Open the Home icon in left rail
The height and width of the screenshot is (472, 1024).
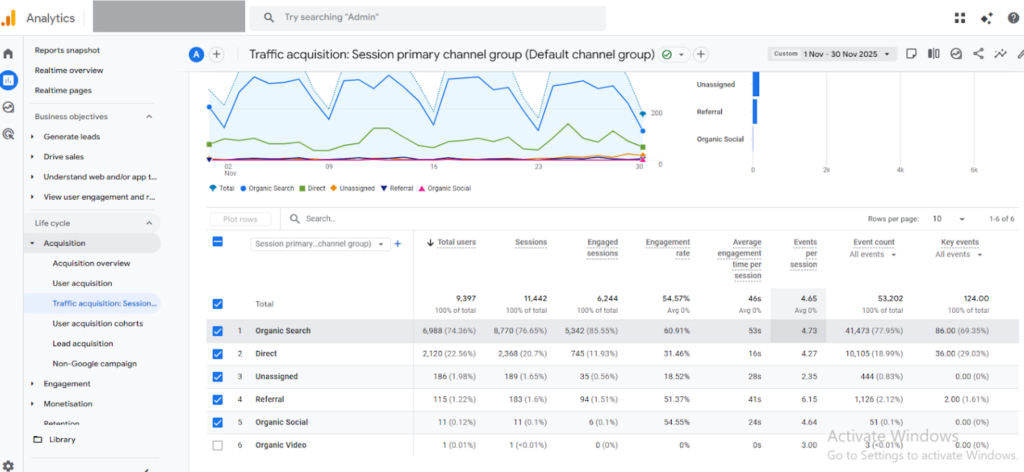coord(9,54)
